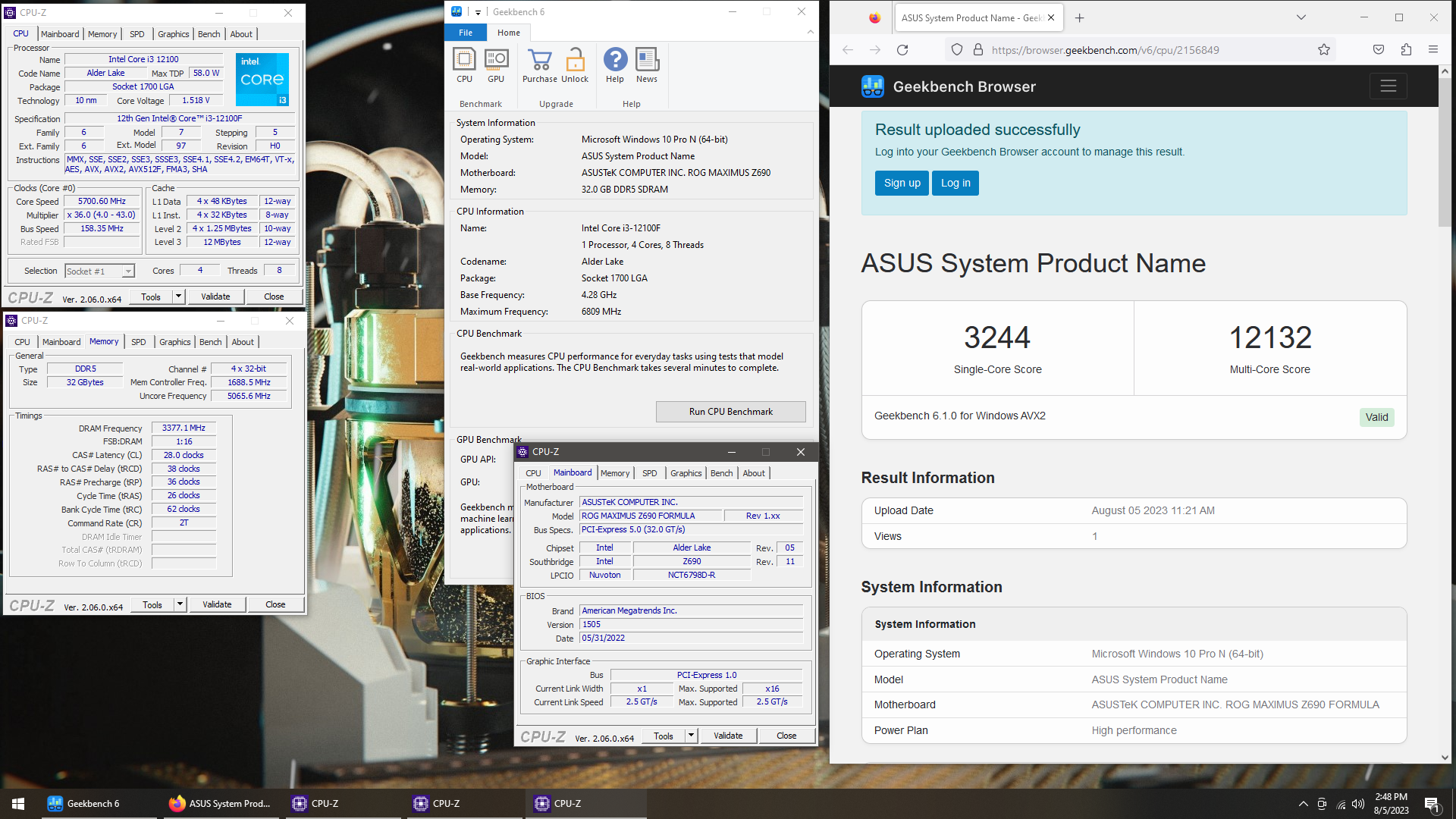
Task: Click the Unlock padlock icon
Action: [575, 65]
